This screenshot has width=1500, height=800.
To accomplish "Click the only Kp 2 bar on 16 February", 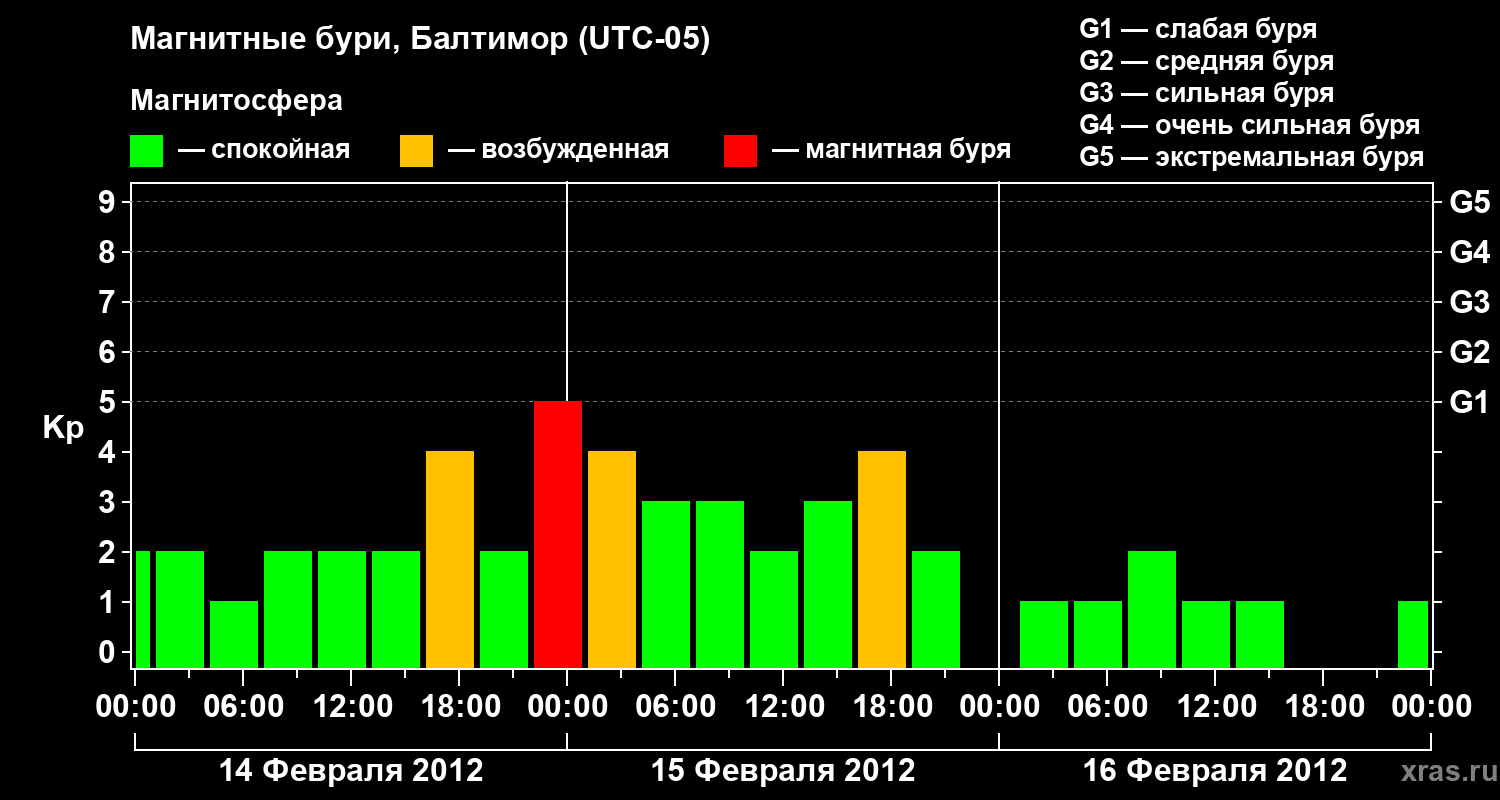I will tap(1152, 610).
